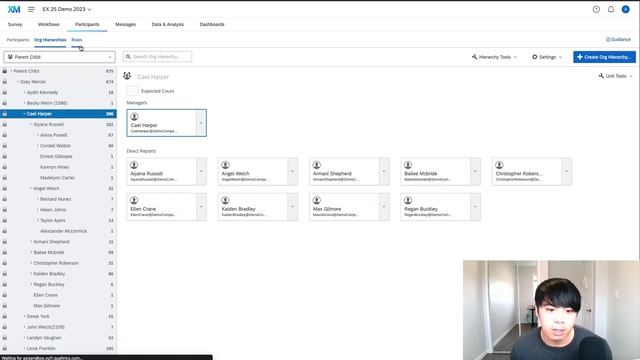640x360 pixels.
Task: Click the lock icon beside Ayana Russell row
Action: click(x=4, y=124)
